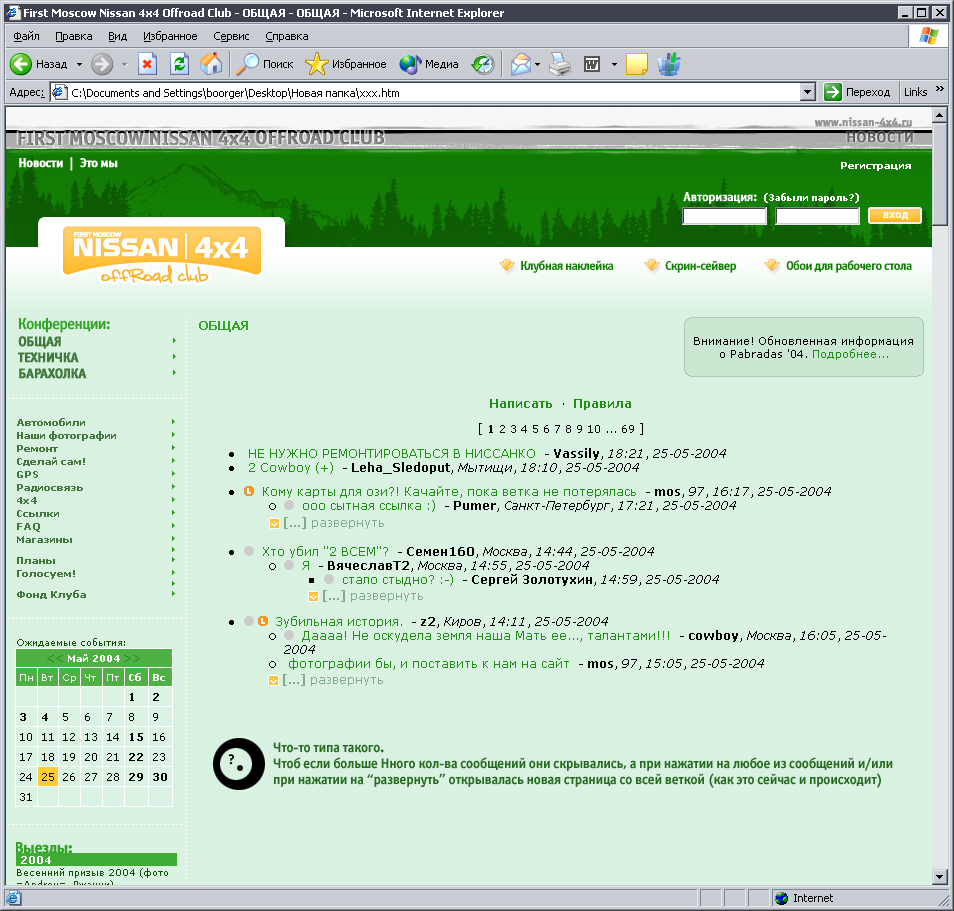Click the first Авторизация login input field
954x911 pixels.
(x=724, y=215)
